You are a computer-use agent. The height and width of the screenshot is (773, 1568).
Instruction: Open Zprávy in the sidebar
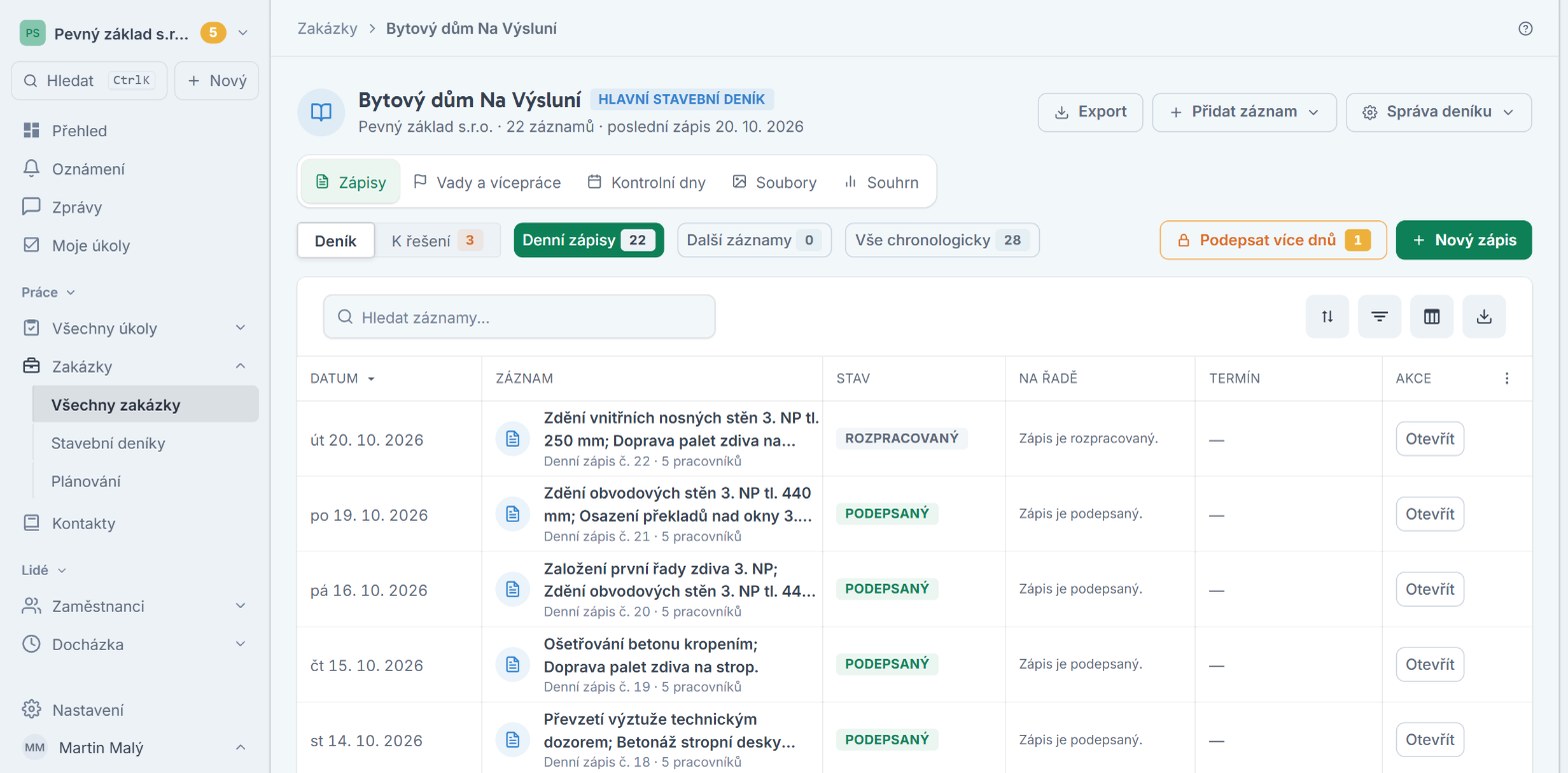click(135, 207)
